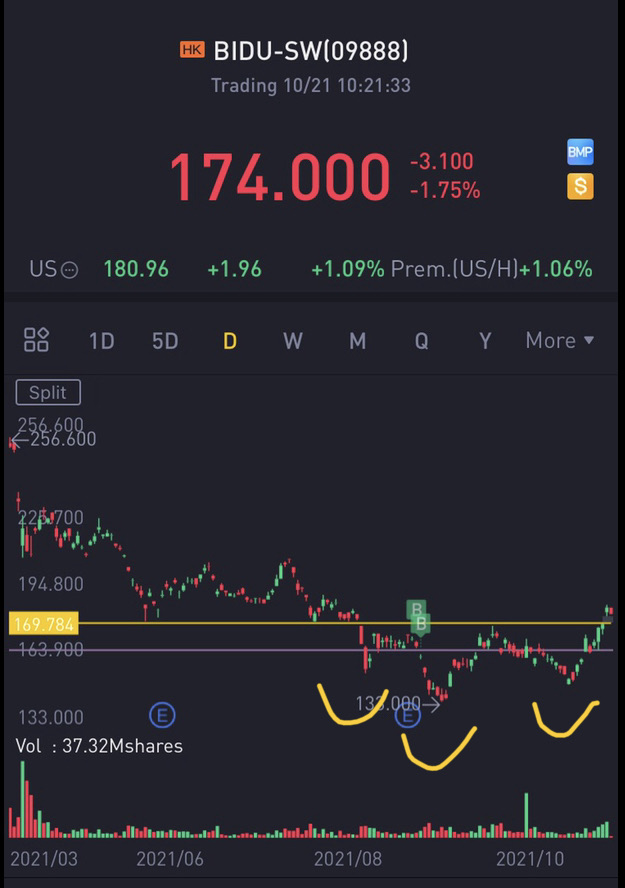This screenshot has width=625, height=888.
Task: Tap the Trading 10/21 10:21:33 status
Action: 311,86
